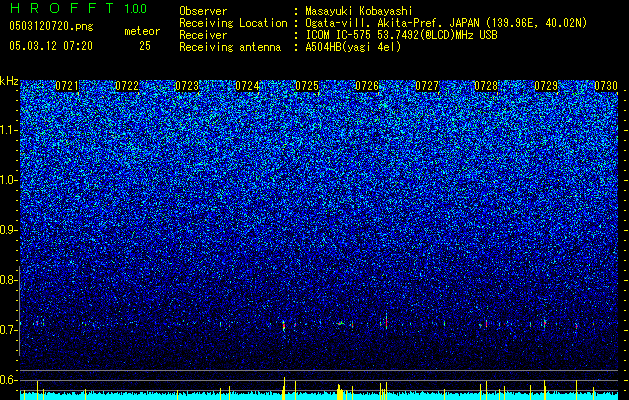
Task: Click the HROFFT 1.0.0 title text
Action: tap(78, 8)
